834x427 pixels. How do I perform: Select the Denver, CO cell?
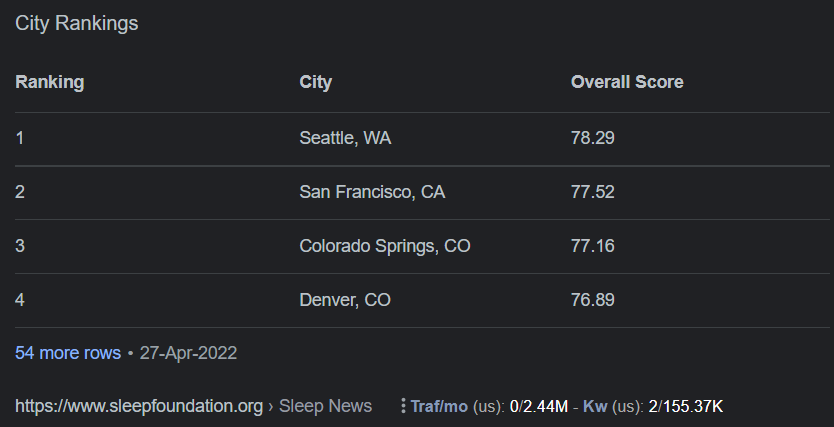click(345, 300)
